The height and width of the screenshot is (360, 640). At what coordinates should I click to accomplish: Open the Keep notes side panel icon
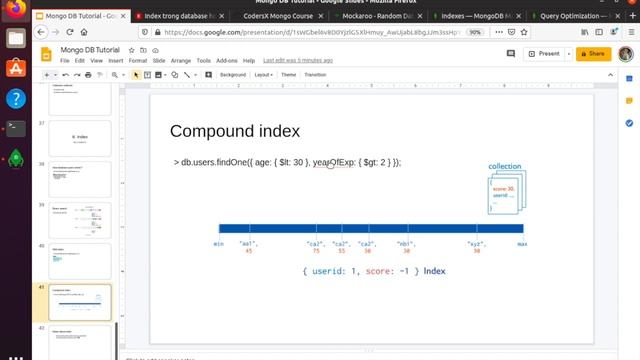(629, 101)
